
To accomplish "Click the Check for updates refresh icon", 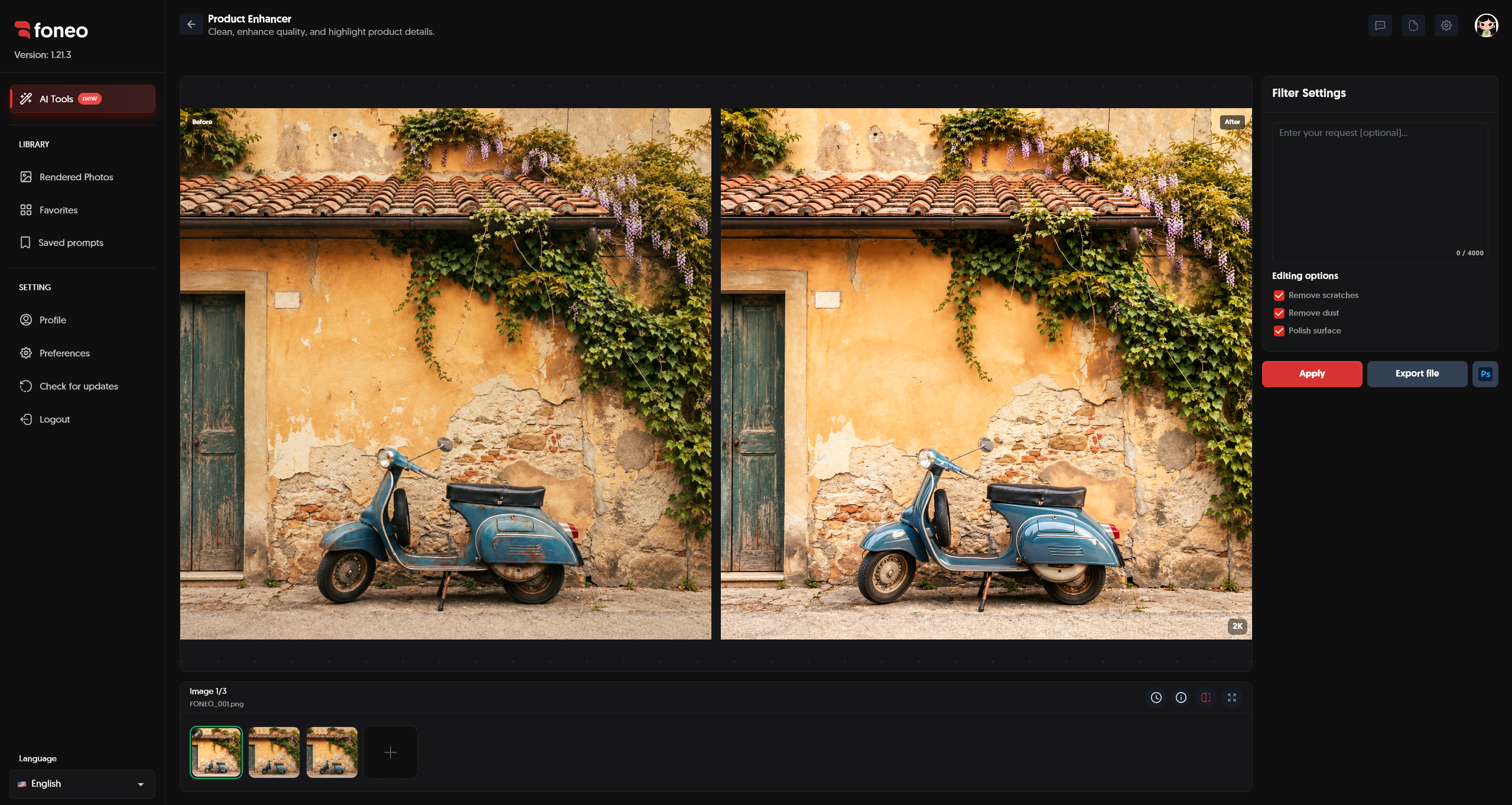I will 26,386.
